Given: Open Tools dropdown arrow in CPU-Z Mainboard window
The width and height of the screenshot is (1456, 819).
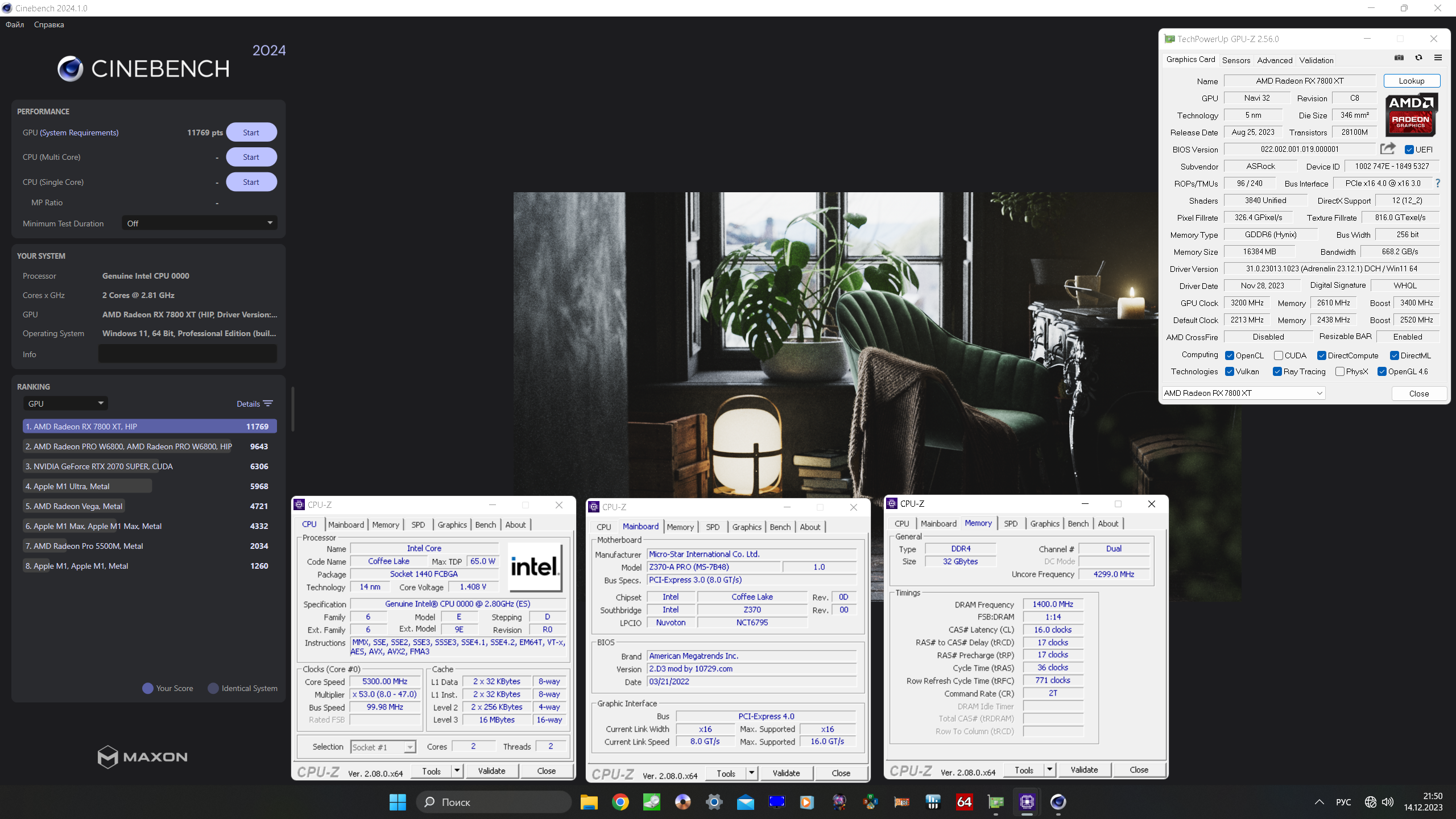Looking at the screenshot, I should (x=751, y=773).
